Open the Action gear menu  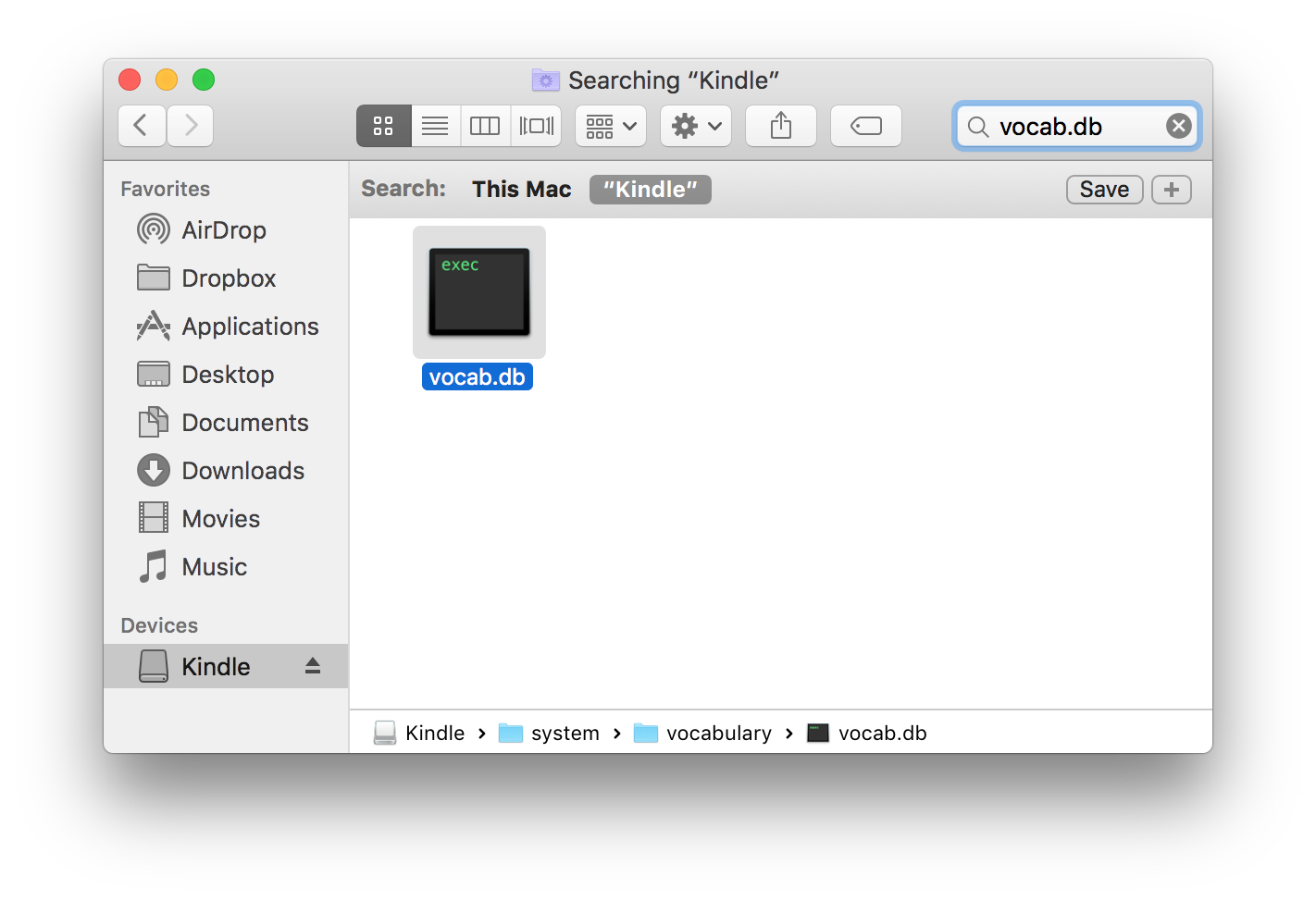coord(695,126)
